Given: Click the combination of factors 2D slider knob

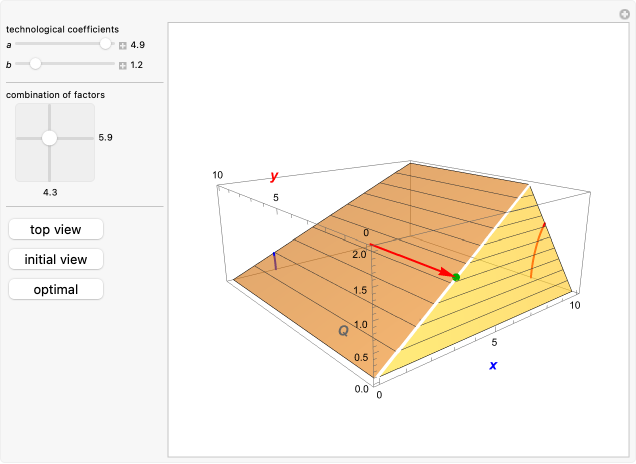Looking at the screenshot, I should tap(49, 139).
